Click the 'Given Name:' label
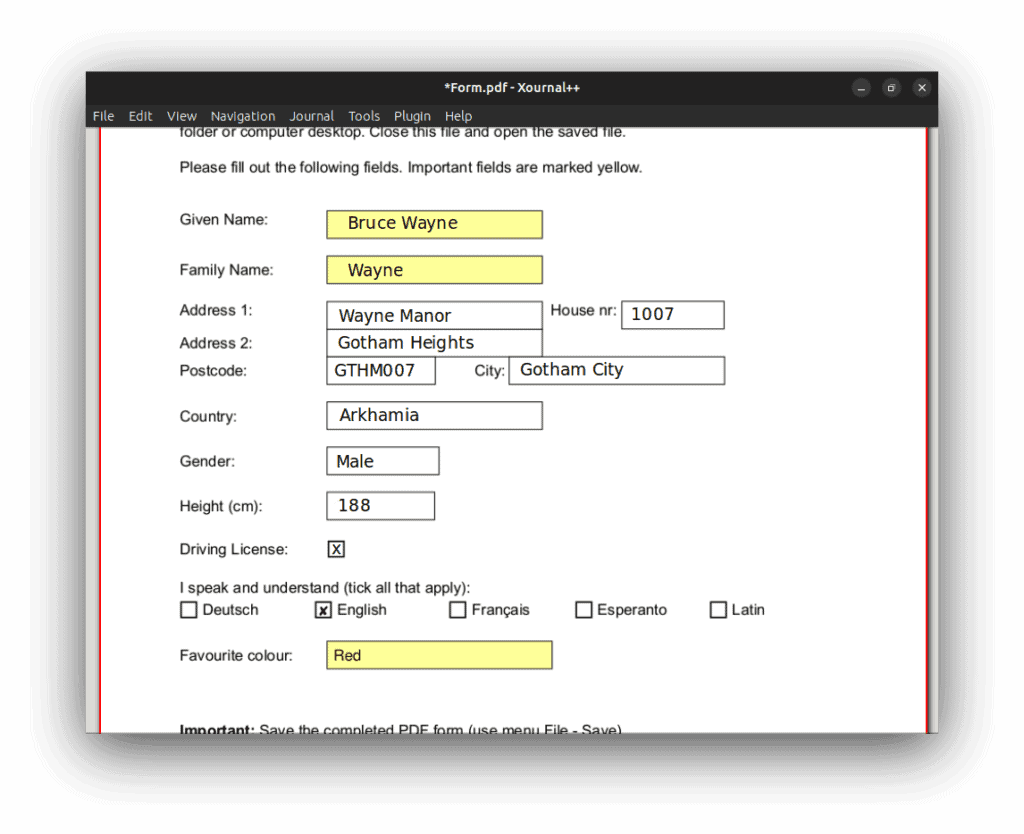 tap(224, 219)
